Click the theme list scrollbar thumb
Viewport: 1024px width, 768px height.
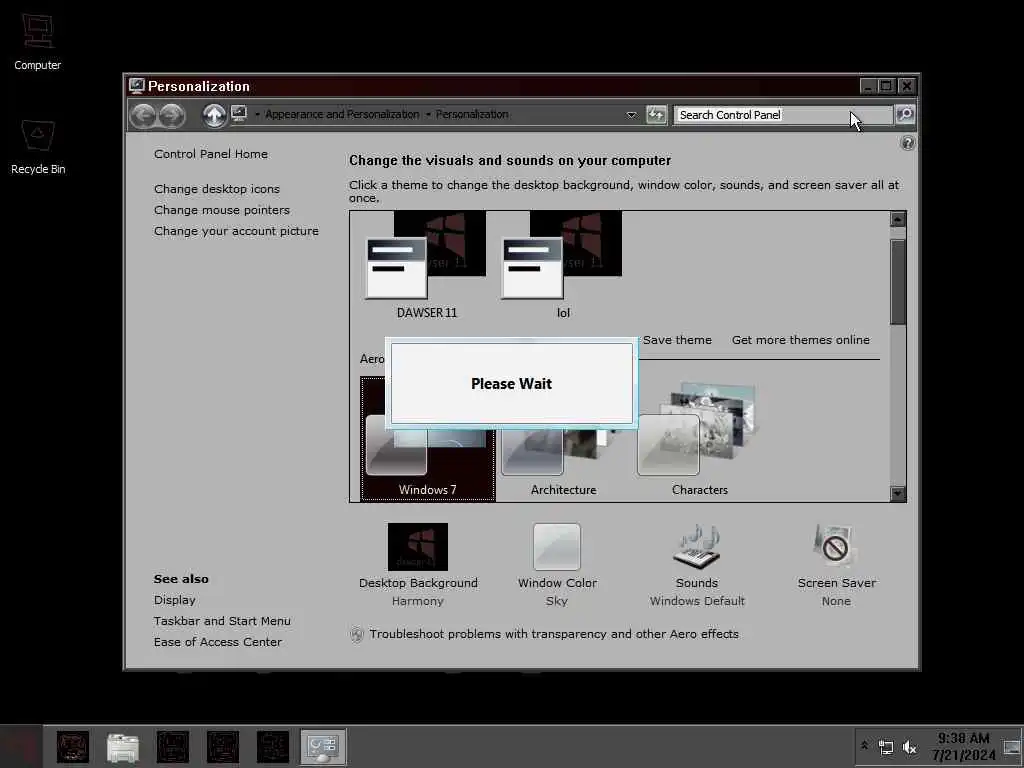[x=898, y=281]
